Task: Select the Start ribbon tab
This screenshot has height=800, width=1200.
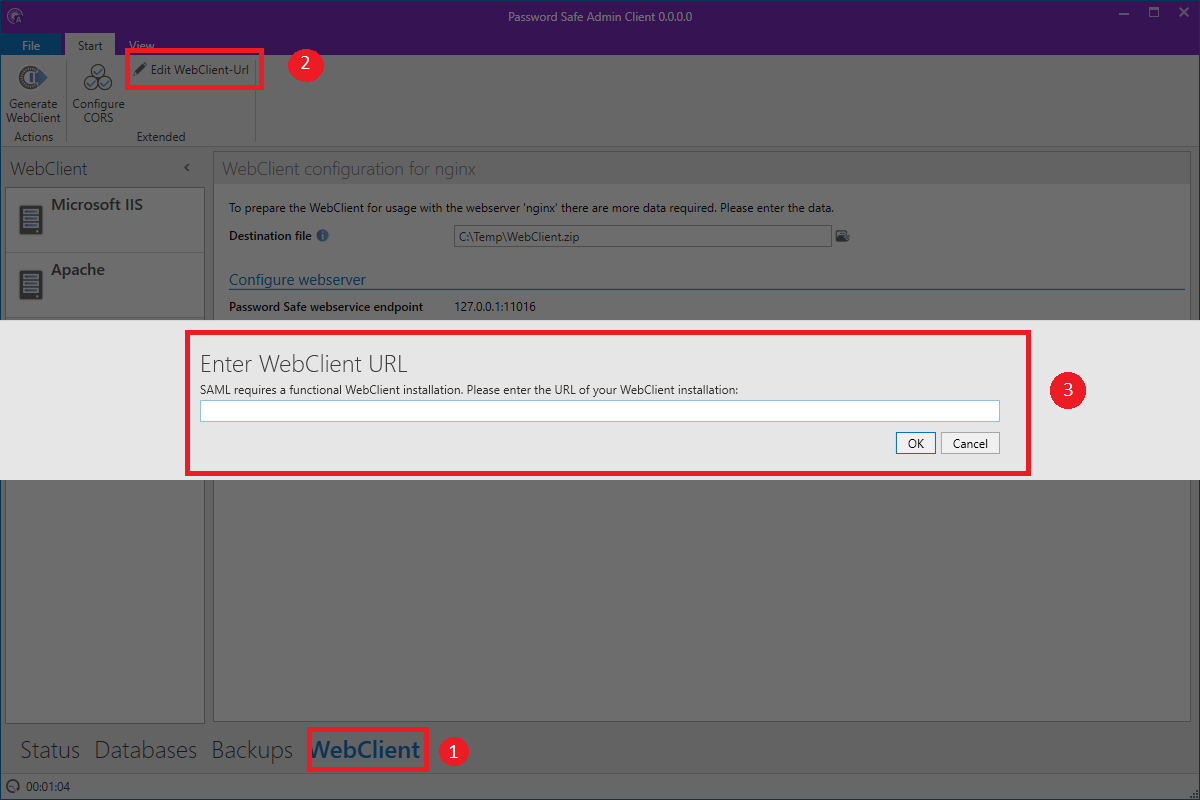Action: click(90, 46)
